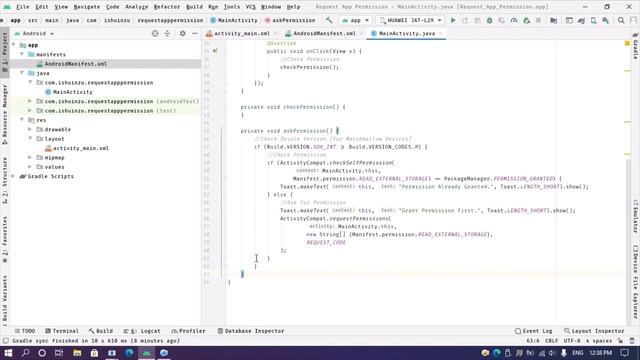
Task: Click the Search Everywhere magnifier icon
Action: (621, 20)
